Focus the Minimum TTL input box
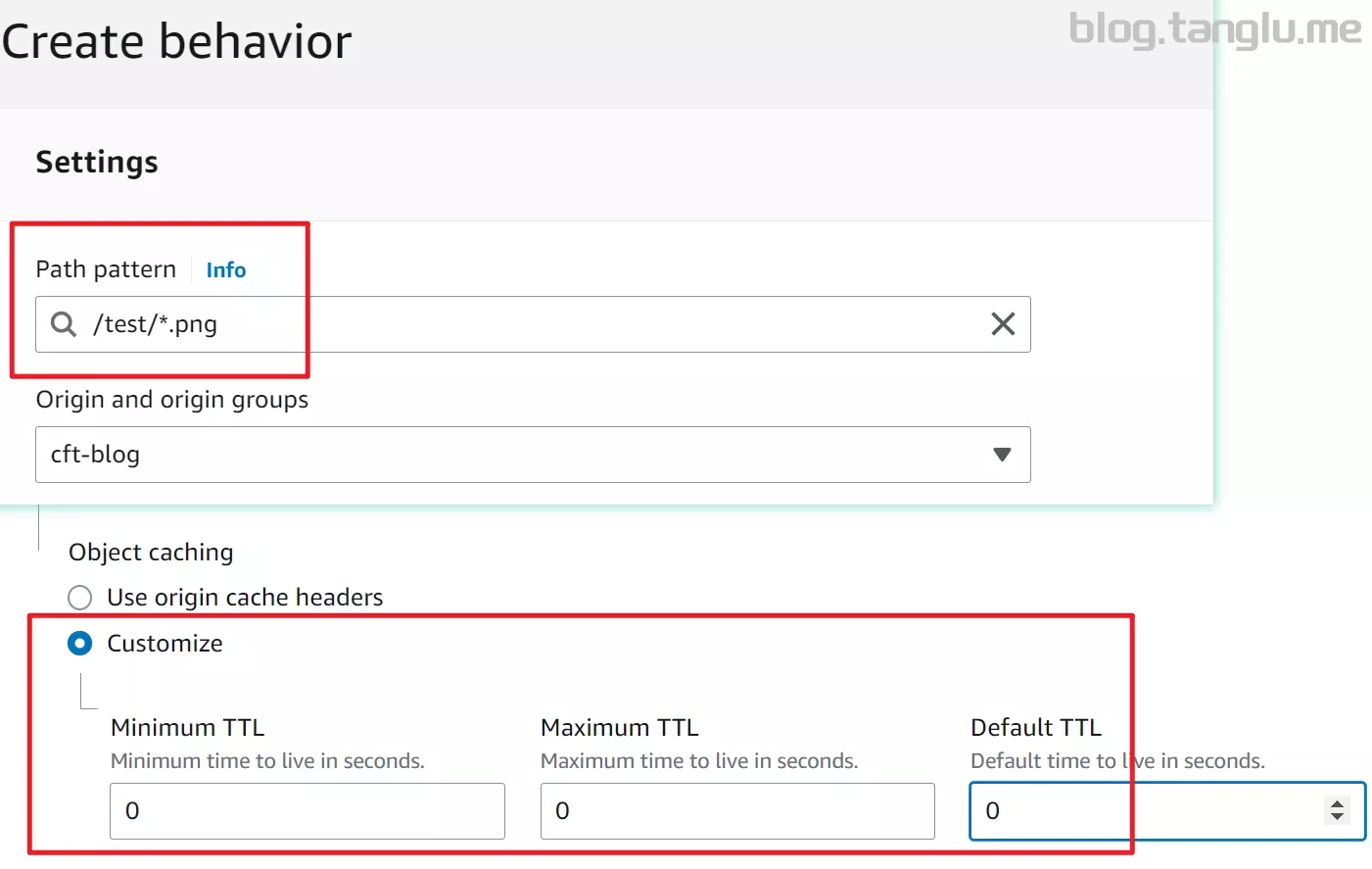1372x869 pixels. tap(308, 811)
